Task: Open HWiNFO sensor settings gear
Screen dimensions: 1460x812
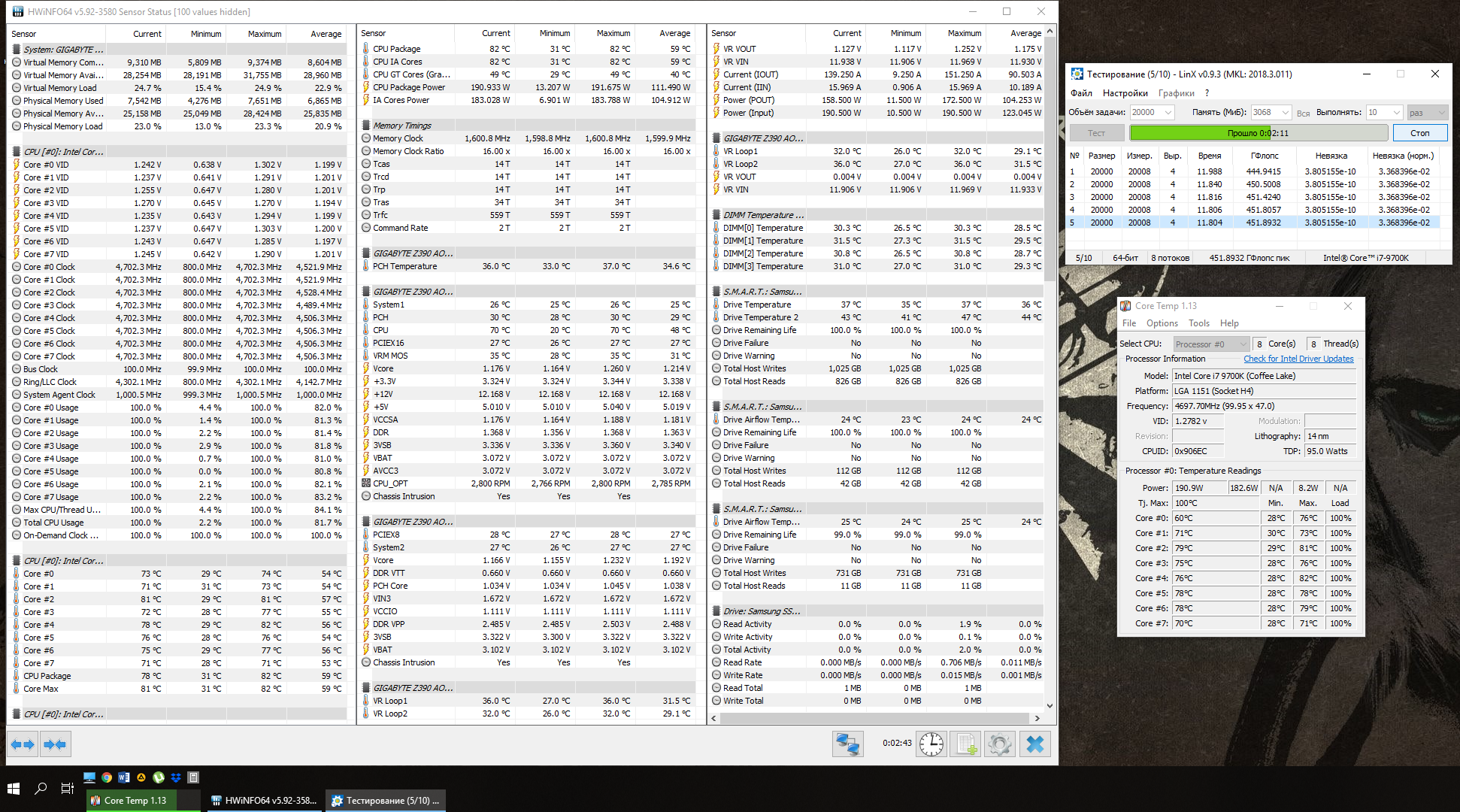Action: pos(999,744)
